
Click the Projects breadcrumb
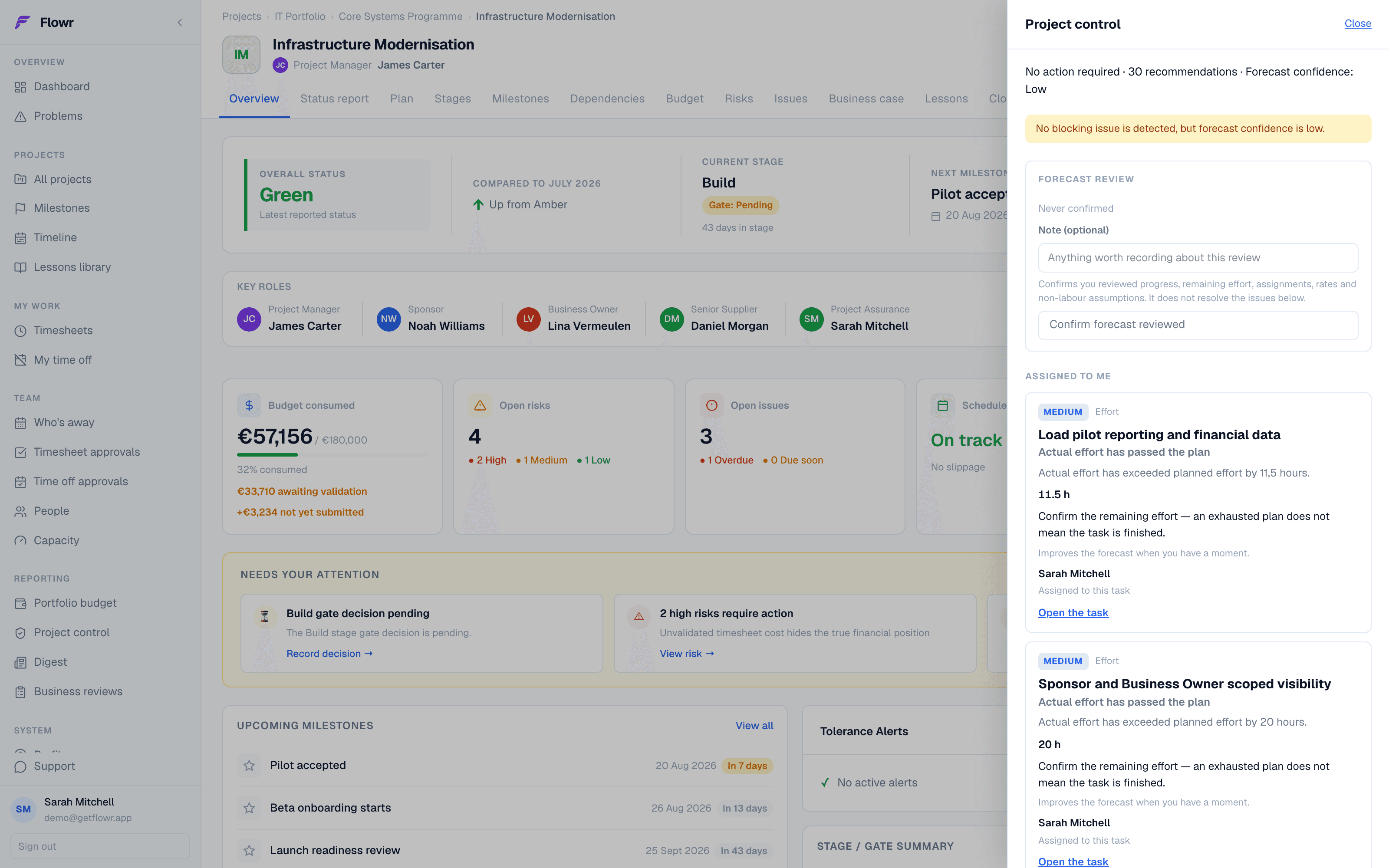tap(242, 16)
